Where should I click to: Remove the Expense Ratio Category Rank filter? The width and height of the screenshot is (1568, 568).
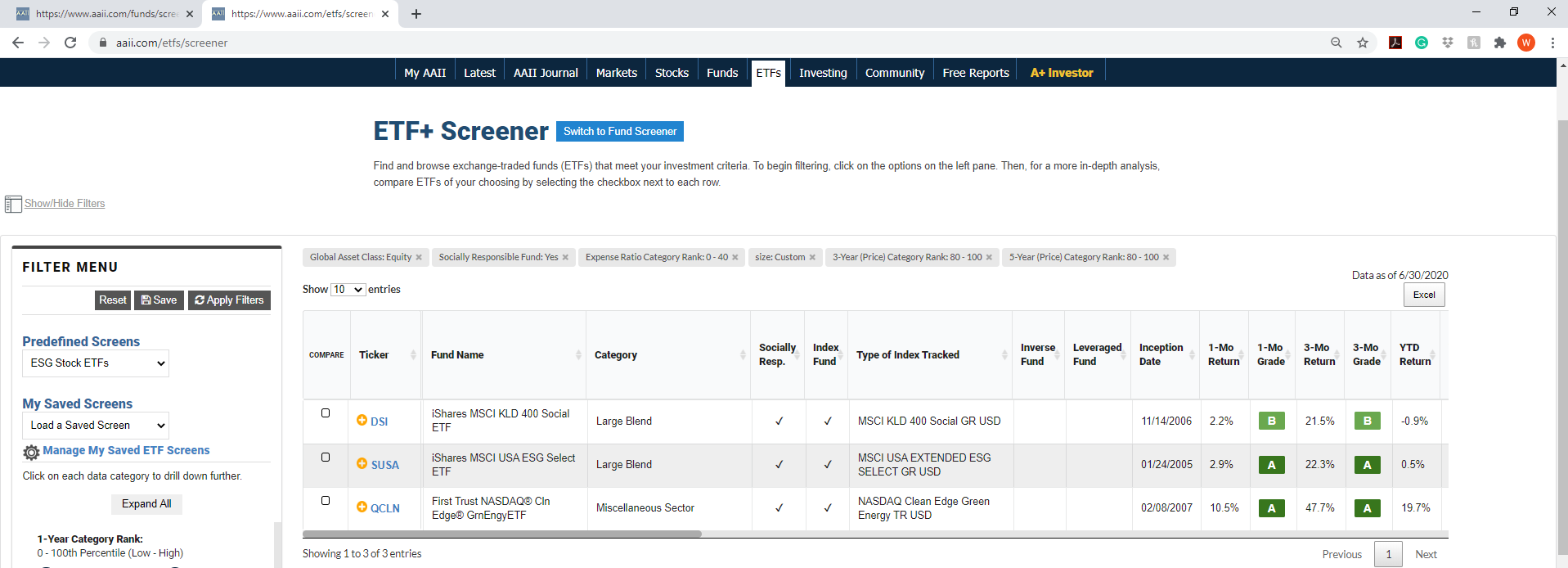pyautogui.click(x=735, y=258)
